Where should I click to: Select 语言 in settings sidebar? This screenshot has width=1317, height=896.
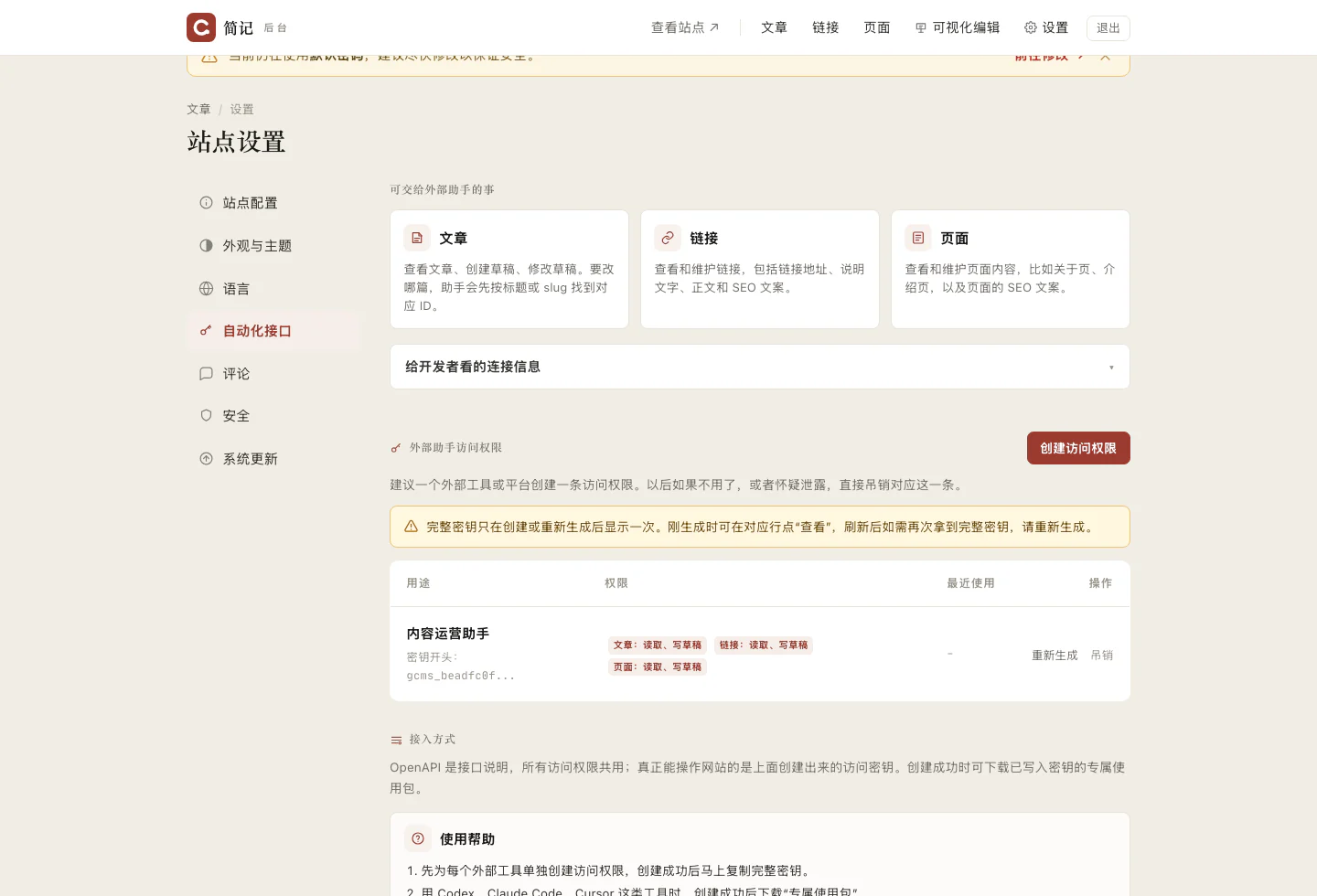coord(274,289)
